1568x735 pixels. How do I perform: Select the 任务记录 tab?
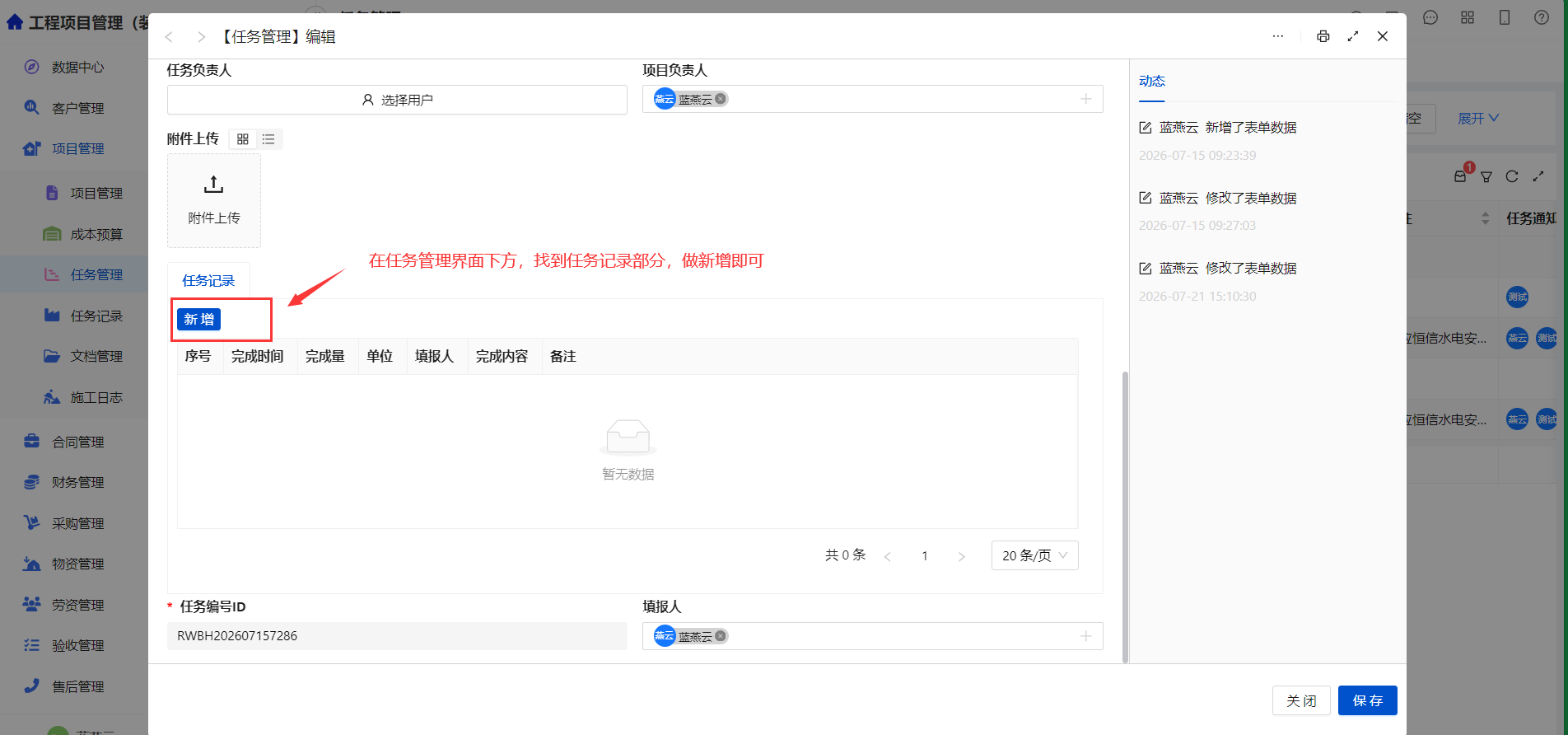(208, 281)
